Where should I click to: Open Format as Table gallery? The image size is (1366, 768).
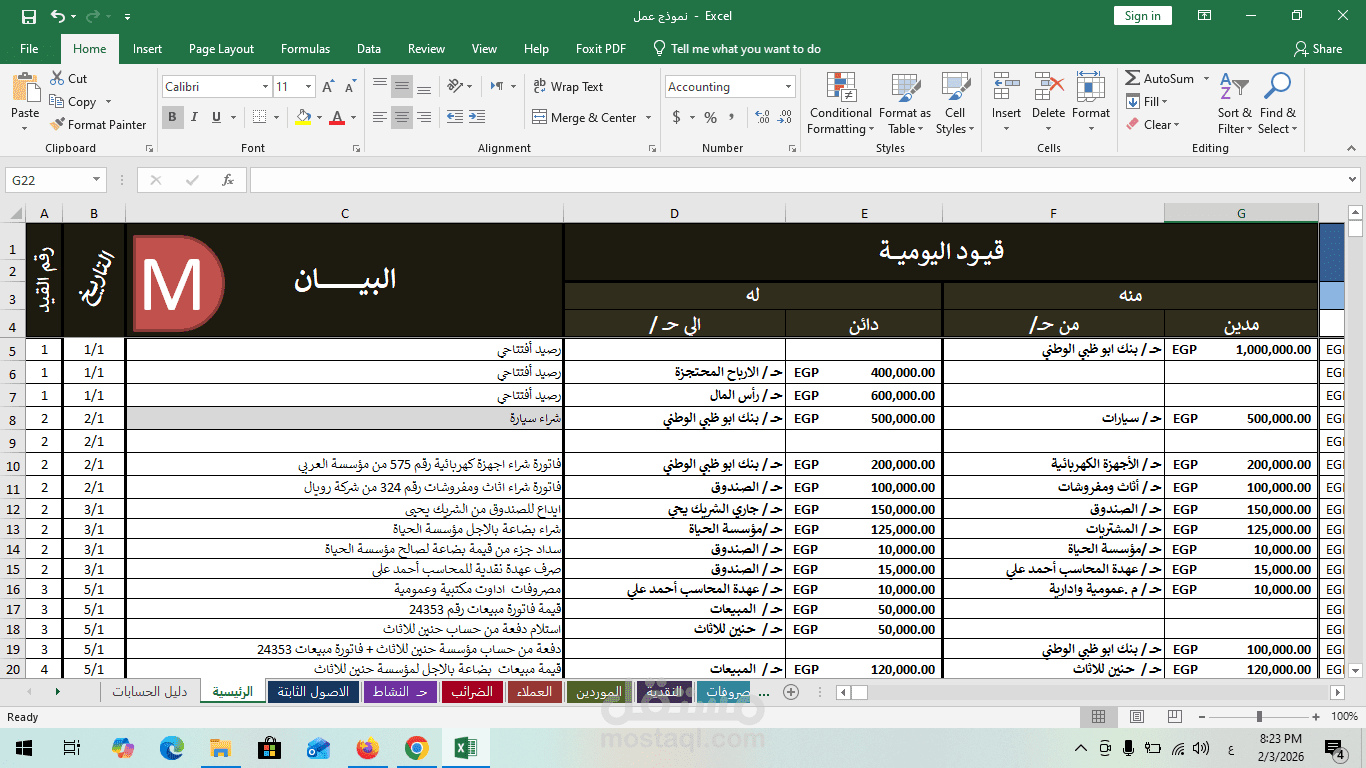tap(905, 104)
